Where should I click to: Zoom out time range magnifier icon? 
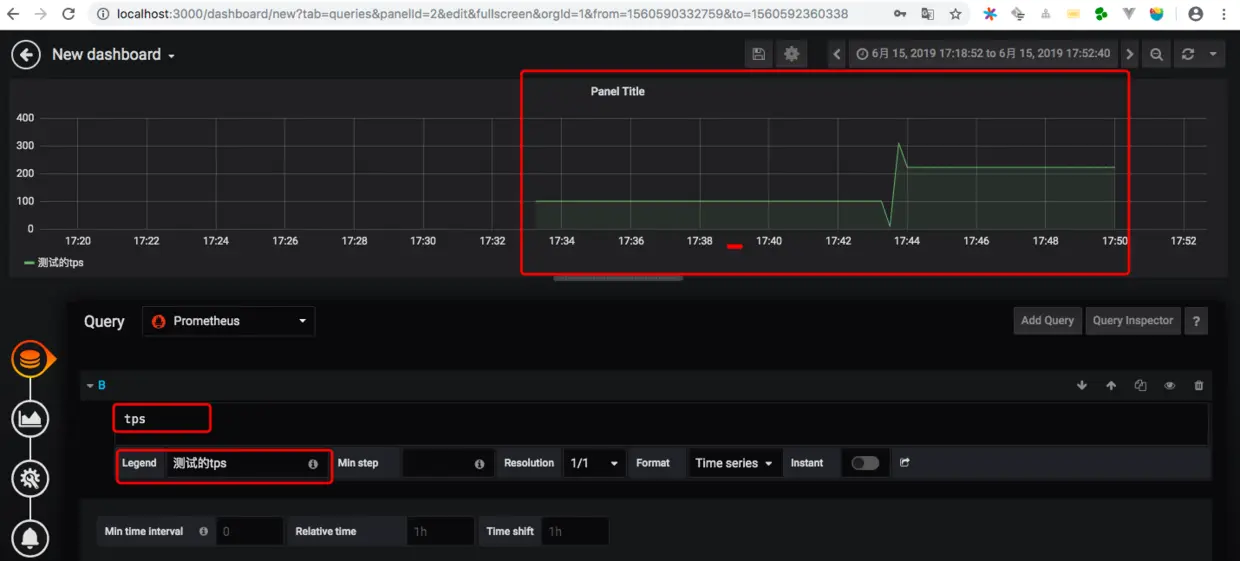[x=1156, y=54]
